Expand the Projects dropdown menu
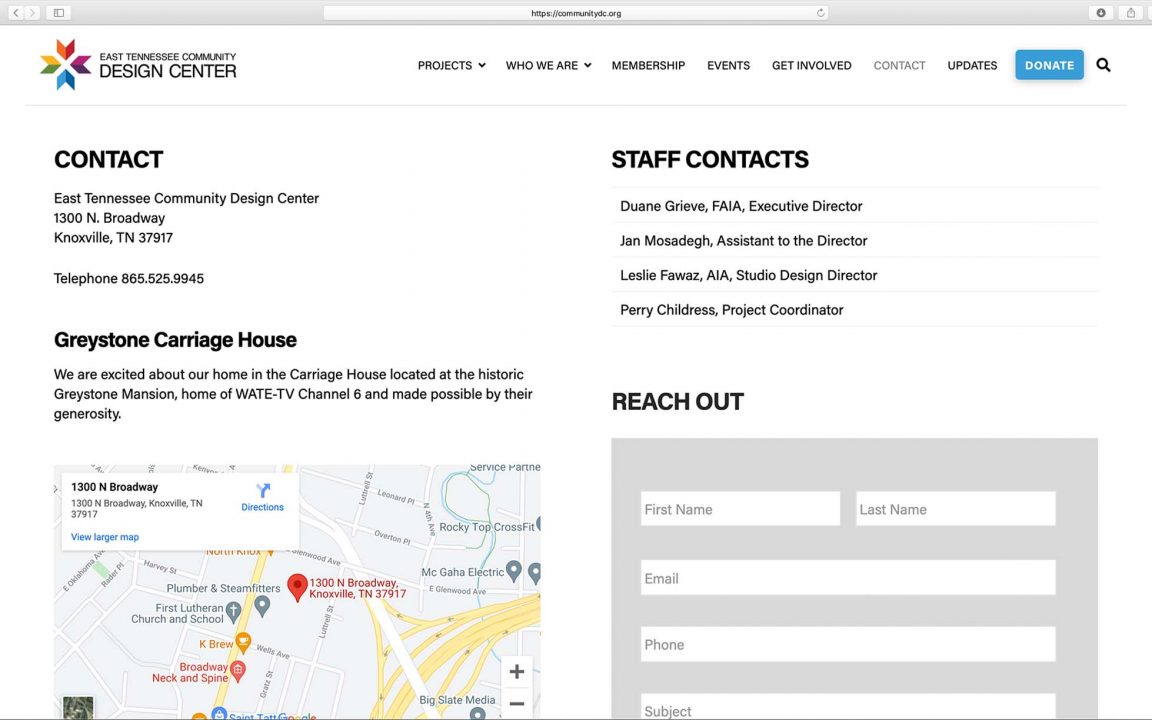This screenshot has width=1152, height=720. click(x=451, y=66)
